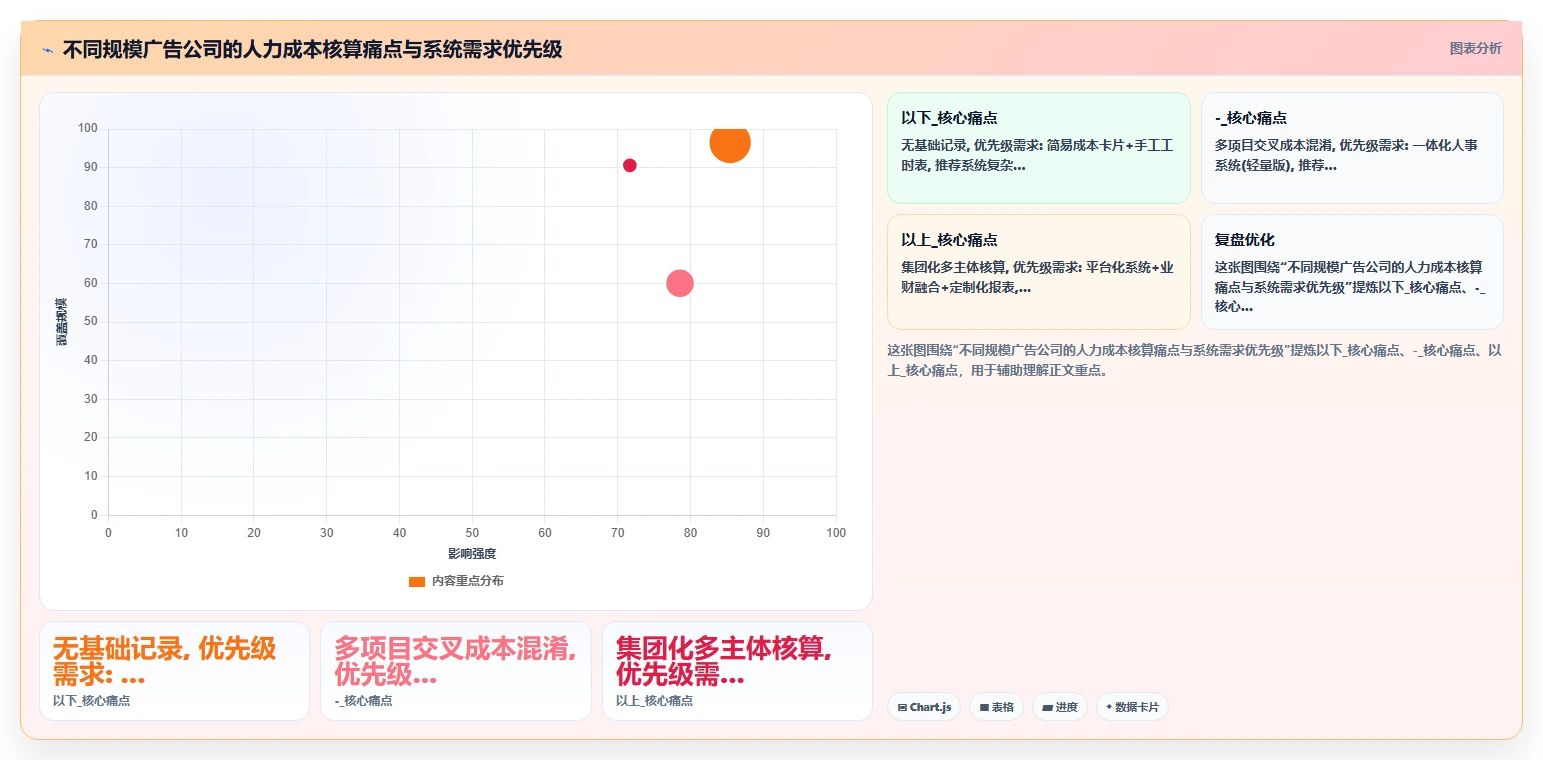Click the -_核心痛点 caption under pink stat
Screen dimensions: 1543x760
pyautogui.click(x=363, y=701)
